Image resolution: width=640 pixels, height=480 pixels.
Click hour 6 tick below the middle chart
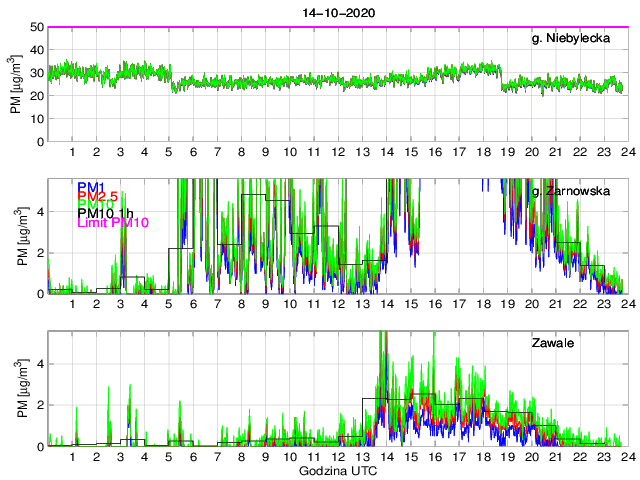pyautogui.click(x=193, y=305)
